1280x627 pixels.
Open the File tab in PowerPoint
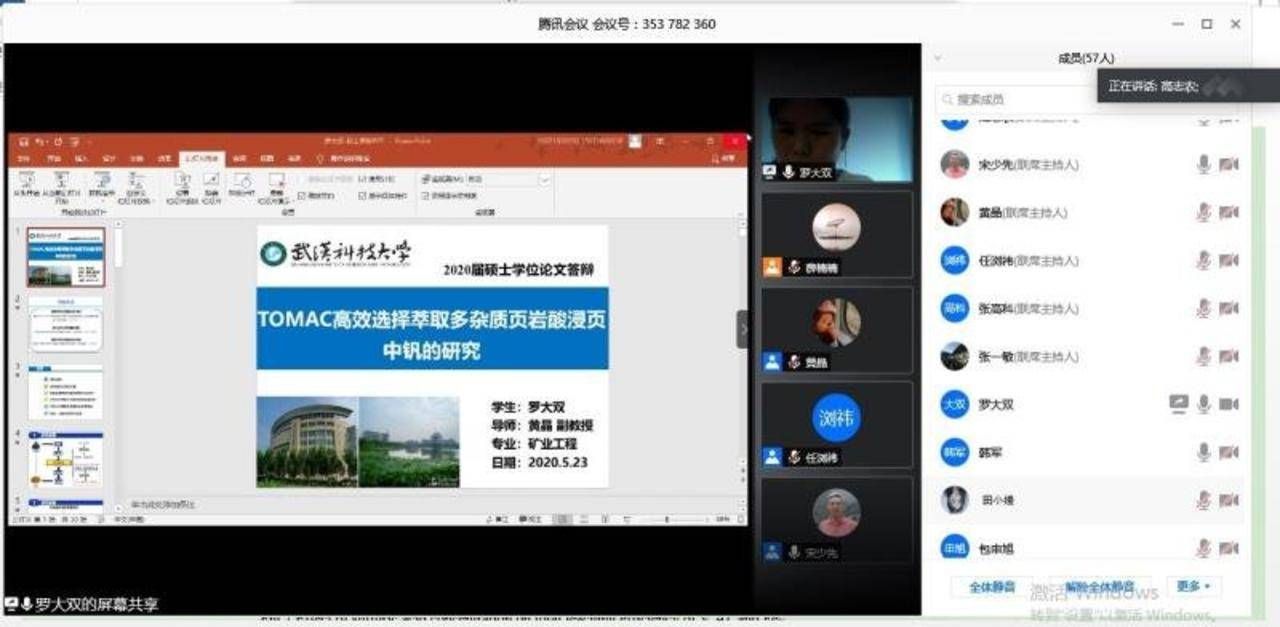tap(26, 159)
